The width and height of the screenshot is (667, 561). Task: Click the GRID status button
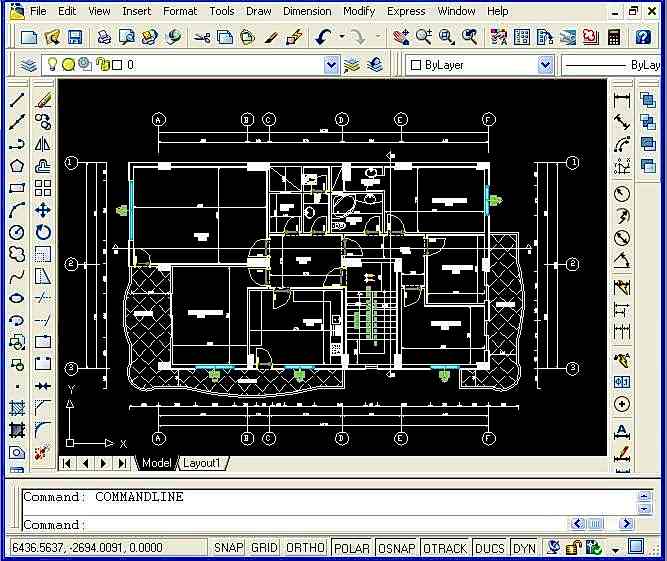[264, 548]
